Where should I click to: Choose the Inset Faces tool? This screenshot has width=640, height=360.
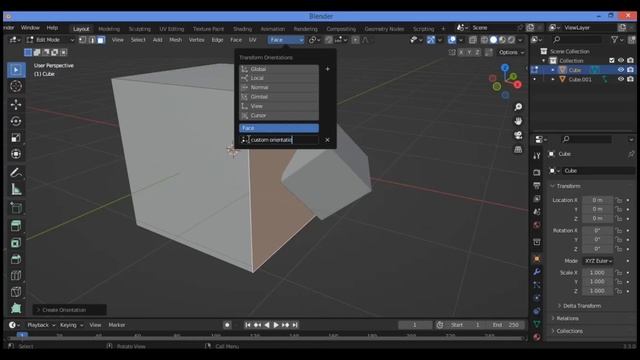coord(16,243)
